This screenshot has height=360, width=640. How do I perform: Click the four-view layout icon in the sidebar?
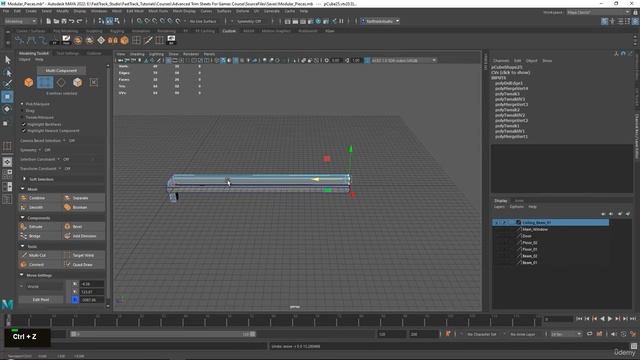coord(7,174)
